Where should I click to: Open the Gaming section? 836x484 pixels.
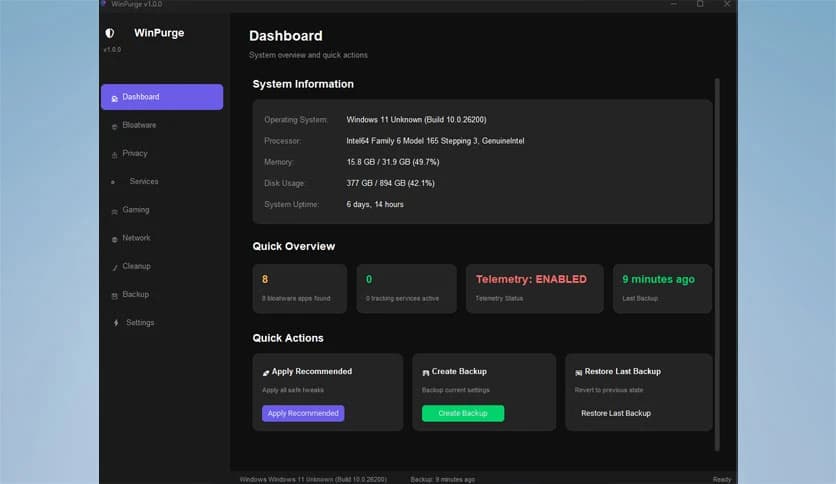pos(162,210)
